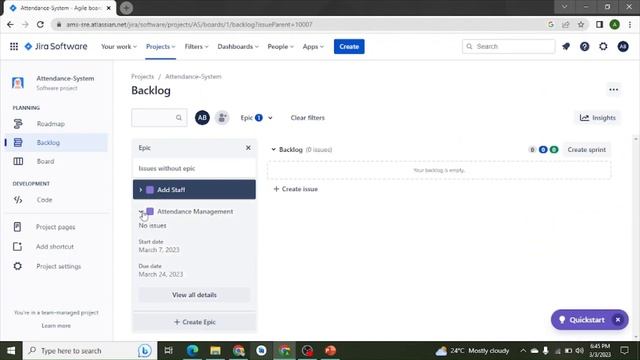Click the browser reload icon
The image size is (640, 360).
click(x=40, y=24)
